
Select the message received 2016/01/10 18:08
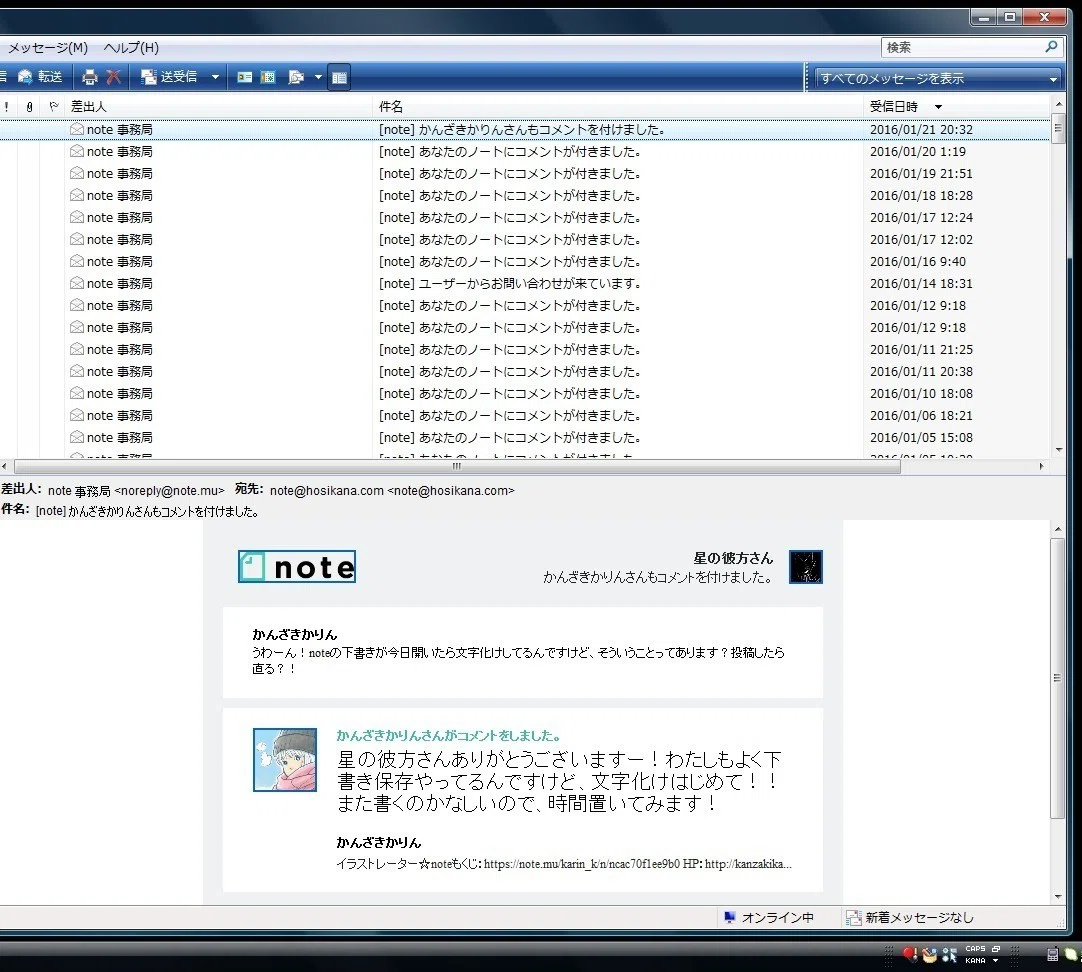point(524,394)
